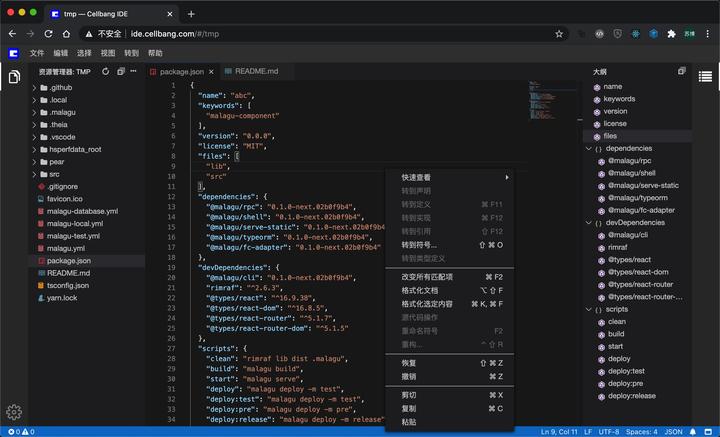Open the 视图 menu

pos(108,53)
